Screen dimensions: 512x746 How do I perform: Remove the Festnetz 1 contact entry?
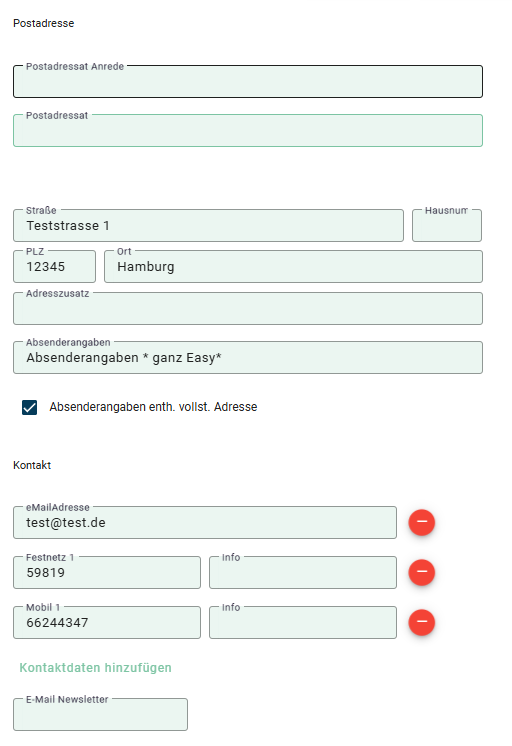(x=422, y=572)
